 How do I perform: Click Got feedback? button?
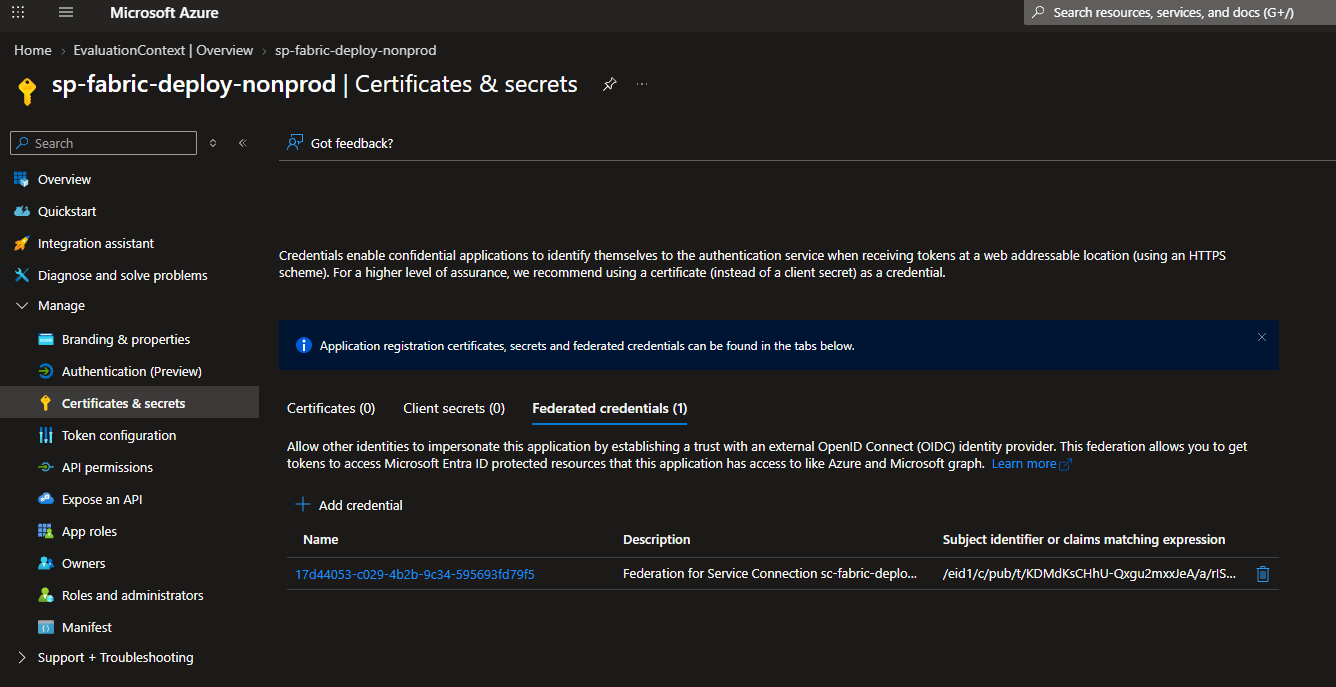340,143
